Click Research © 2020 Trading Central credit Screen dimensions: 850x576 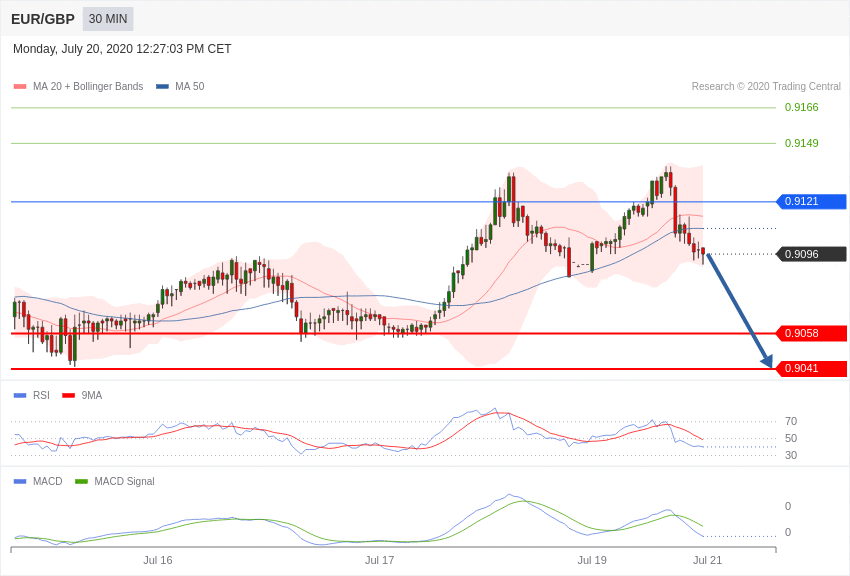pos(766,87)
